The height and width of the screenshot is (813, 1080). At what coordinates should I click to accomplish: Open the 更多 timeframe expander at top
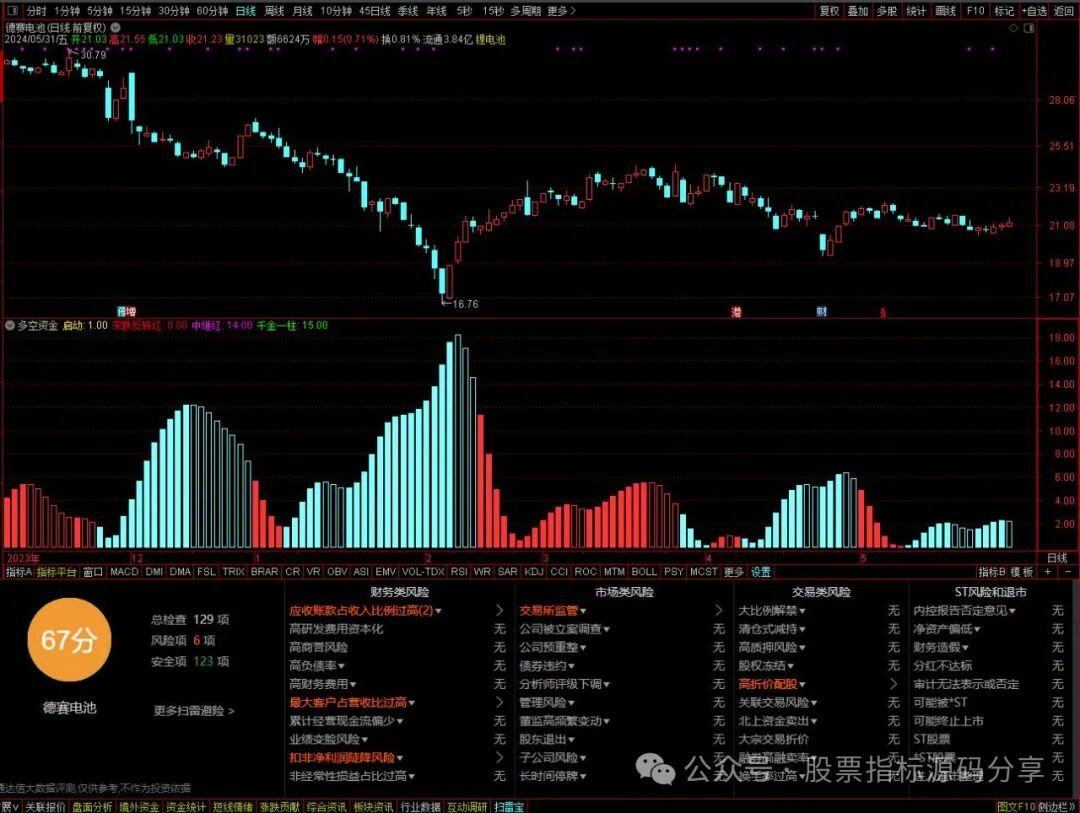561,11
